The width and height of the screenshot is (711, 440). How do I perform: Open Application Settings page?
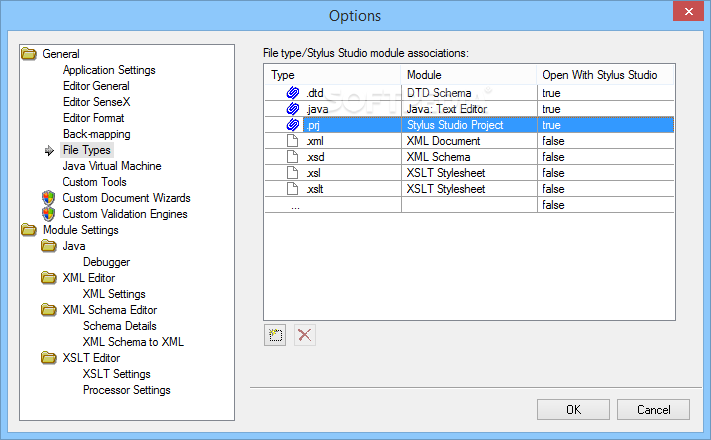tap(109, 70)
